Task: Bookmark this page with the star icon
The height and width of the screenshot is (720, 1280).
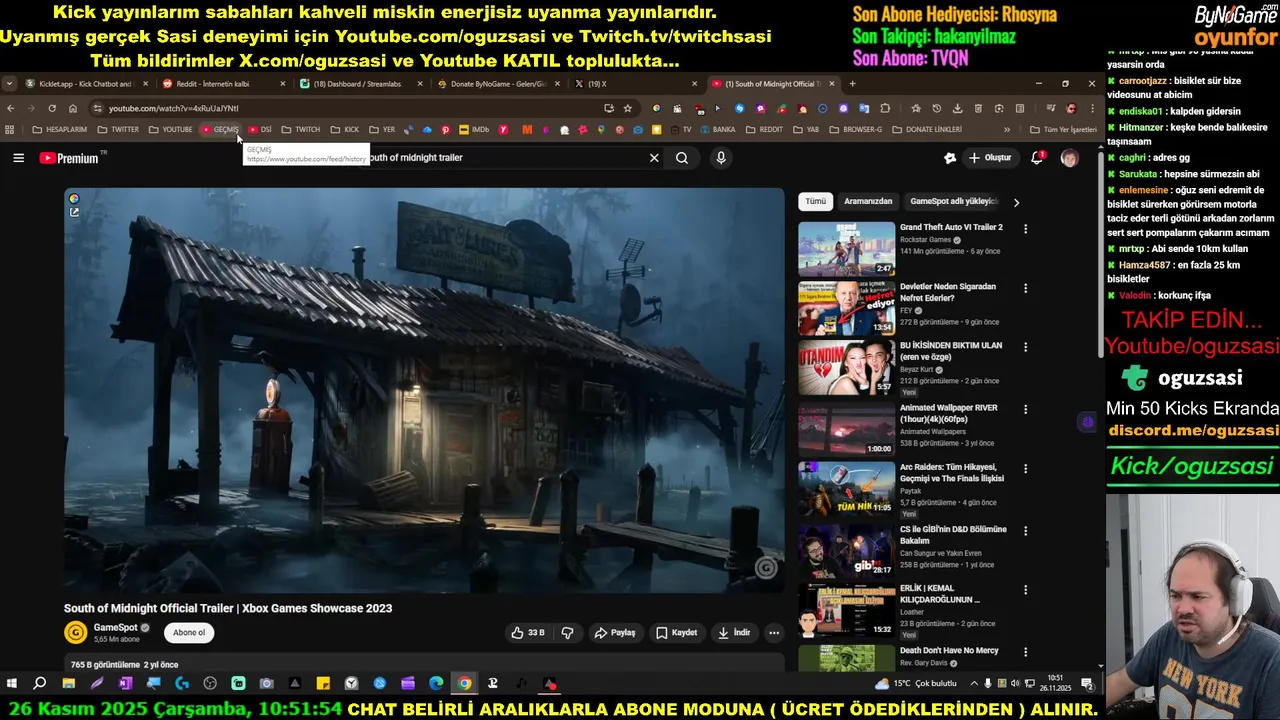Action: coord(628,108)
